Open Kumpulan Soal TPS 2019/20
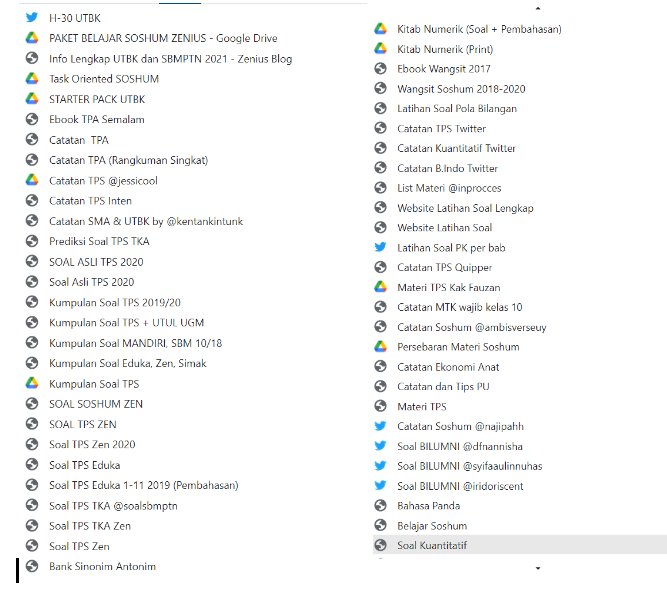 click(115, 302)
